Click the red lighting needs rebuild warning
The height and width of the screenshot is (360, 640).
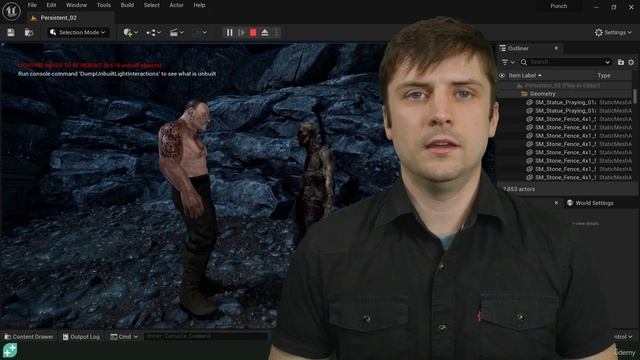89,65
